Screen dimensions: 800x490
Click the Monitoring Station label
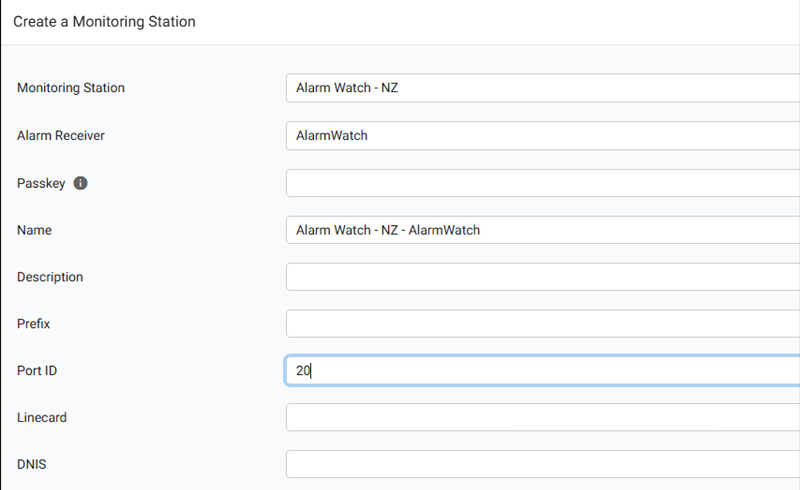pos(71,88)
